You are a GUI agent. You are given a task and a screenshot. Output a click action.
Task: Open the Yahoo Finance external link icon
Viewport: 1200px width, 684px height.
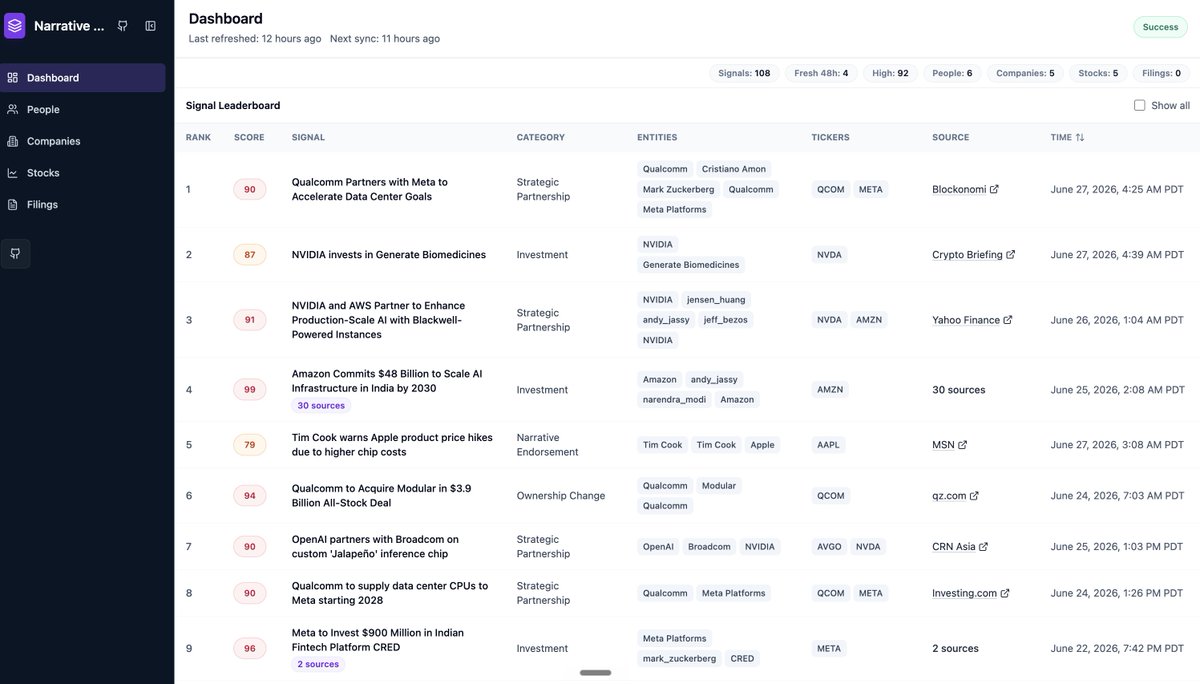[1008, 320]
